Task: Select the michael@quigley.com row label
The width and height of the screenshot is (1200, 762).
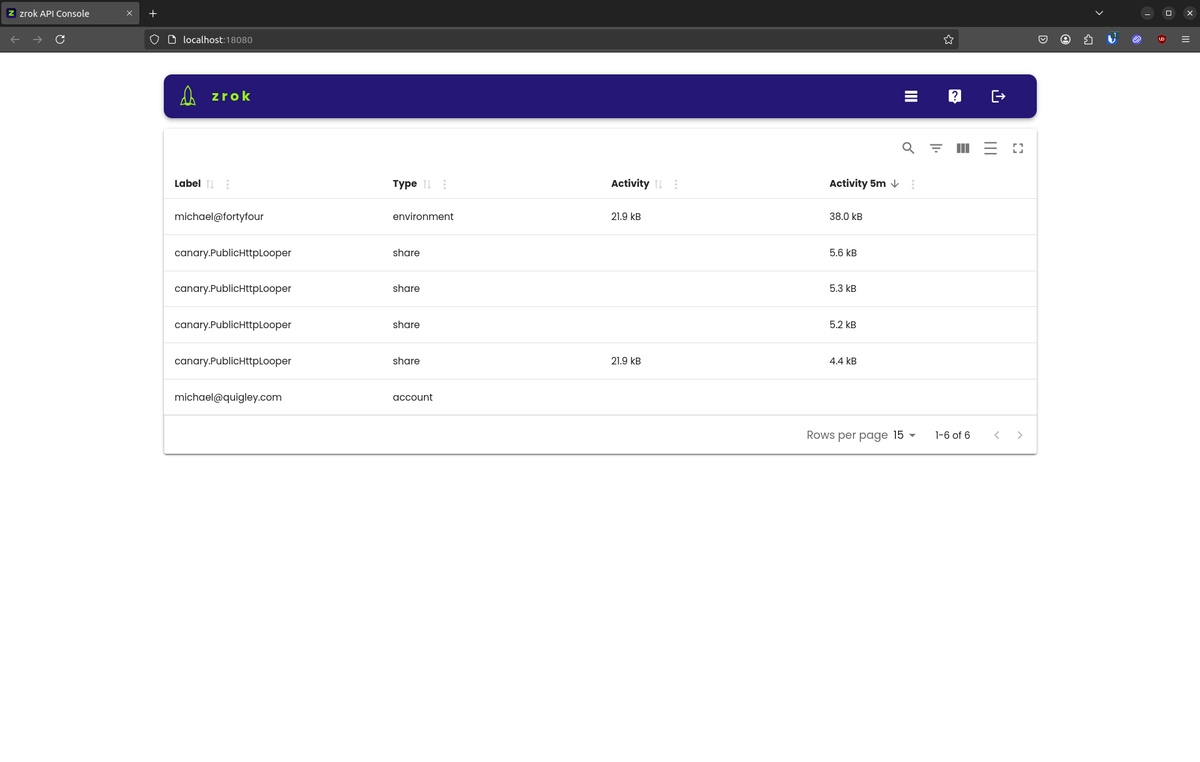Action: point(228,397)
